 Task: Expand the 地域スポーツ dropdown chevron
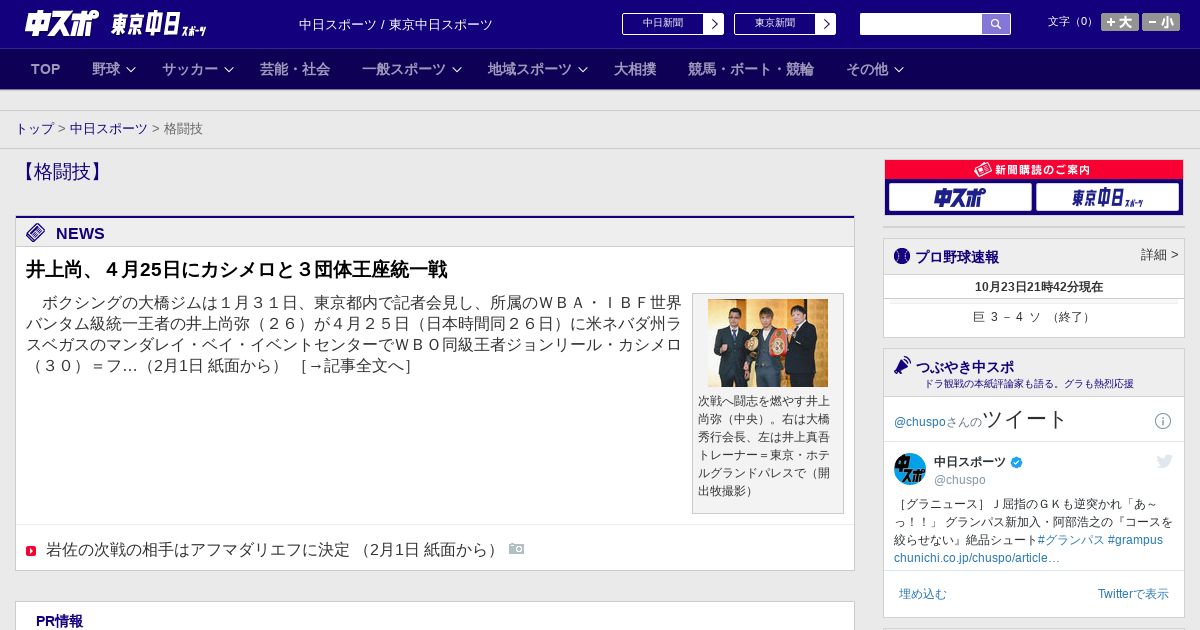[x=583, y=70]
